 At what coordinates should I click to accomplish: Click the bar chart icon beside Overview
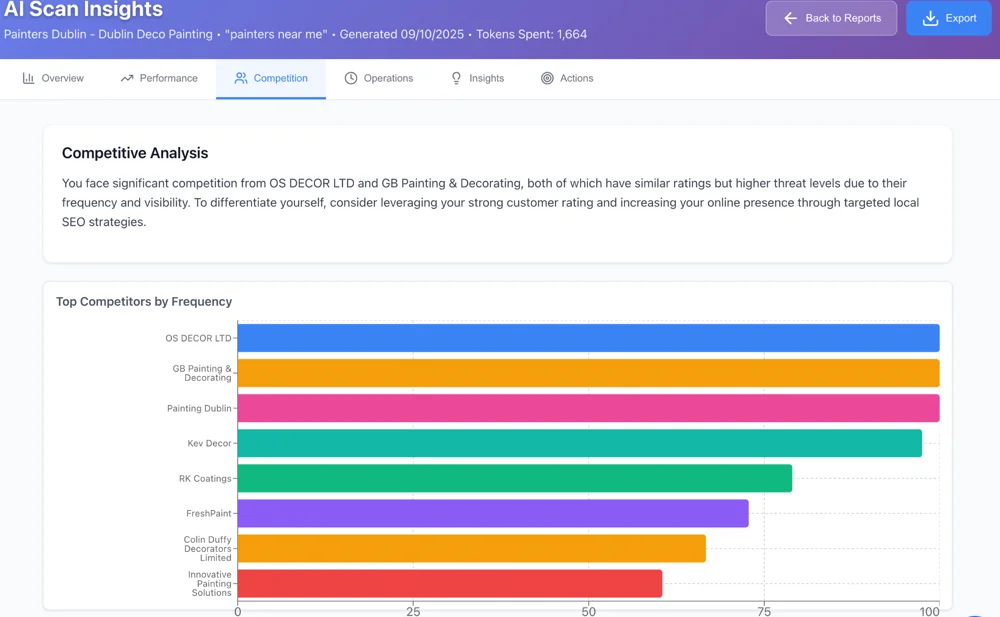[x=29, y=78]
